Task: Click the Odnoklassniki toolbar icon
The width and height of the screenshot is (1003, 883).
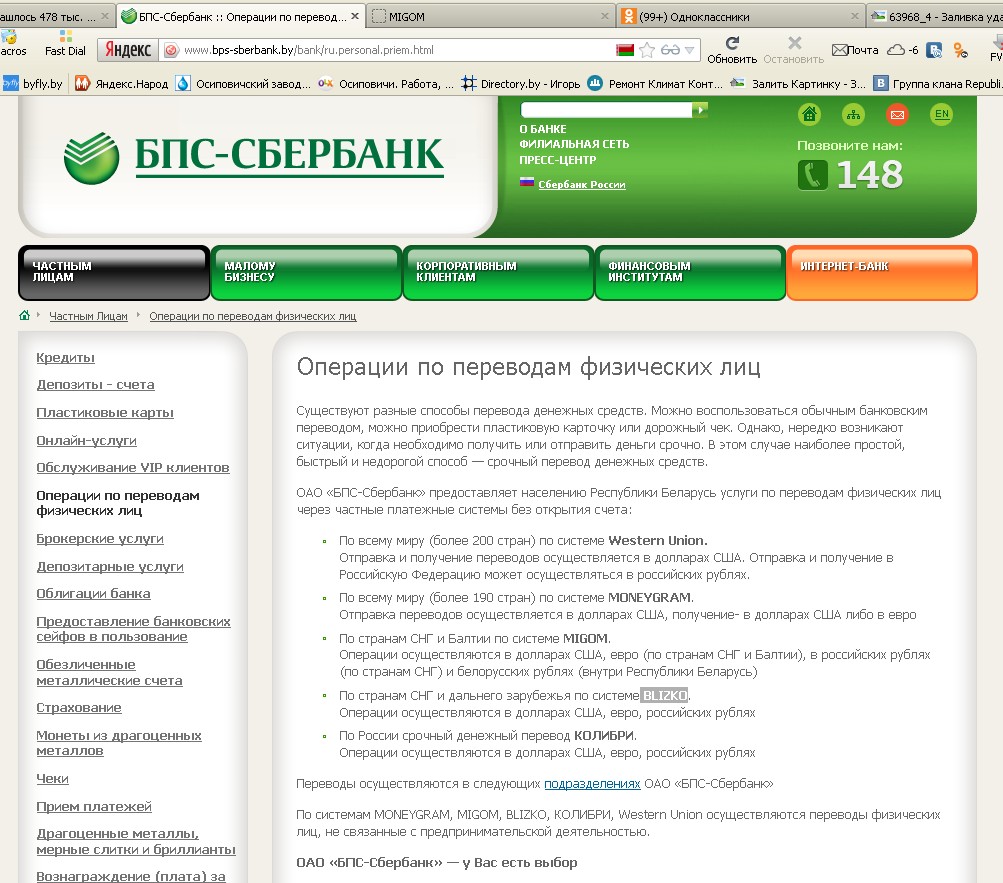Action: coord(960,50)
